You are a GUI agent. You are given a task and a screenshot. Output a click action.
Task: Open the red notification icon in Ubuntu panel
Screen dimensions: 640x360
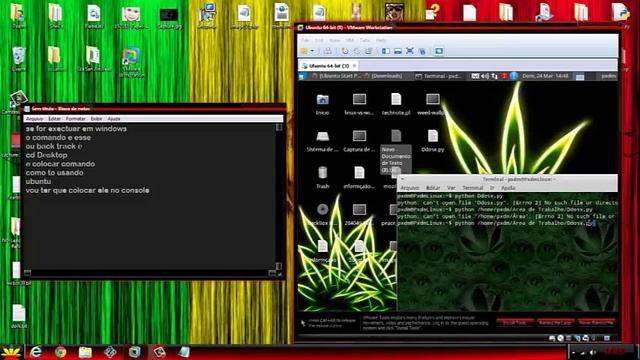pos(504,76)
